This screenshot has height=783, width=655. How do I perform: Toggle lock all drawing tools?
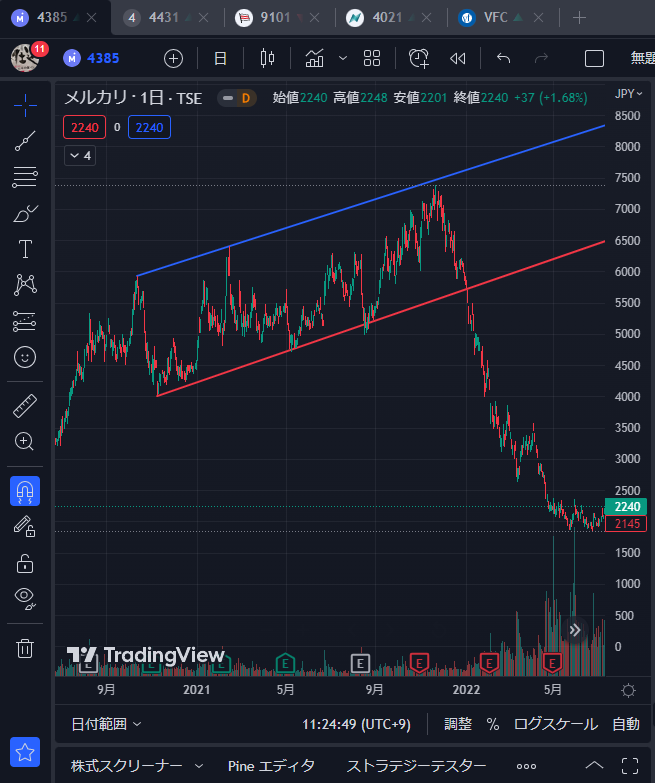(x=25, y=563)
